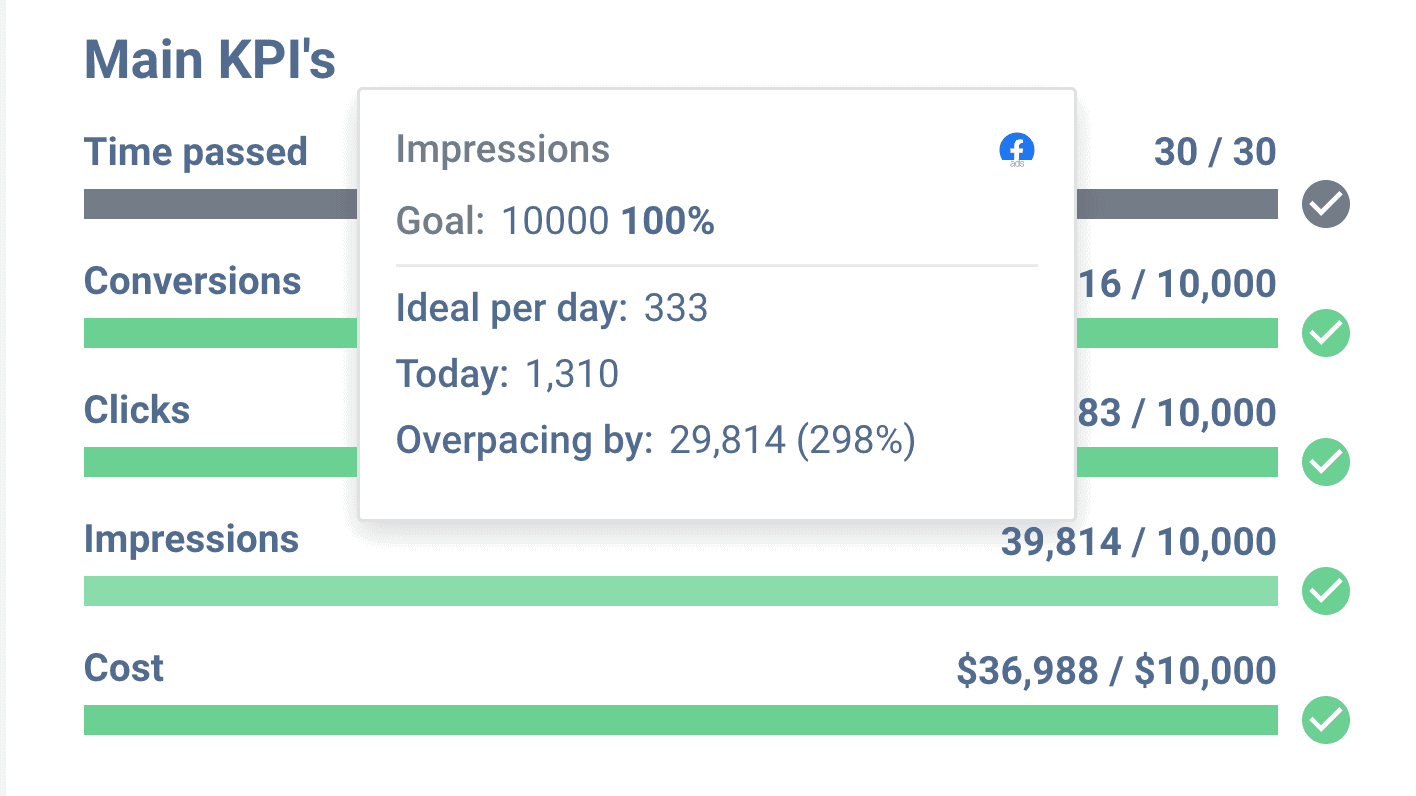Expand the Impressions KPI details popup
Screen dimensions: 1416x796
coord(192,540)
